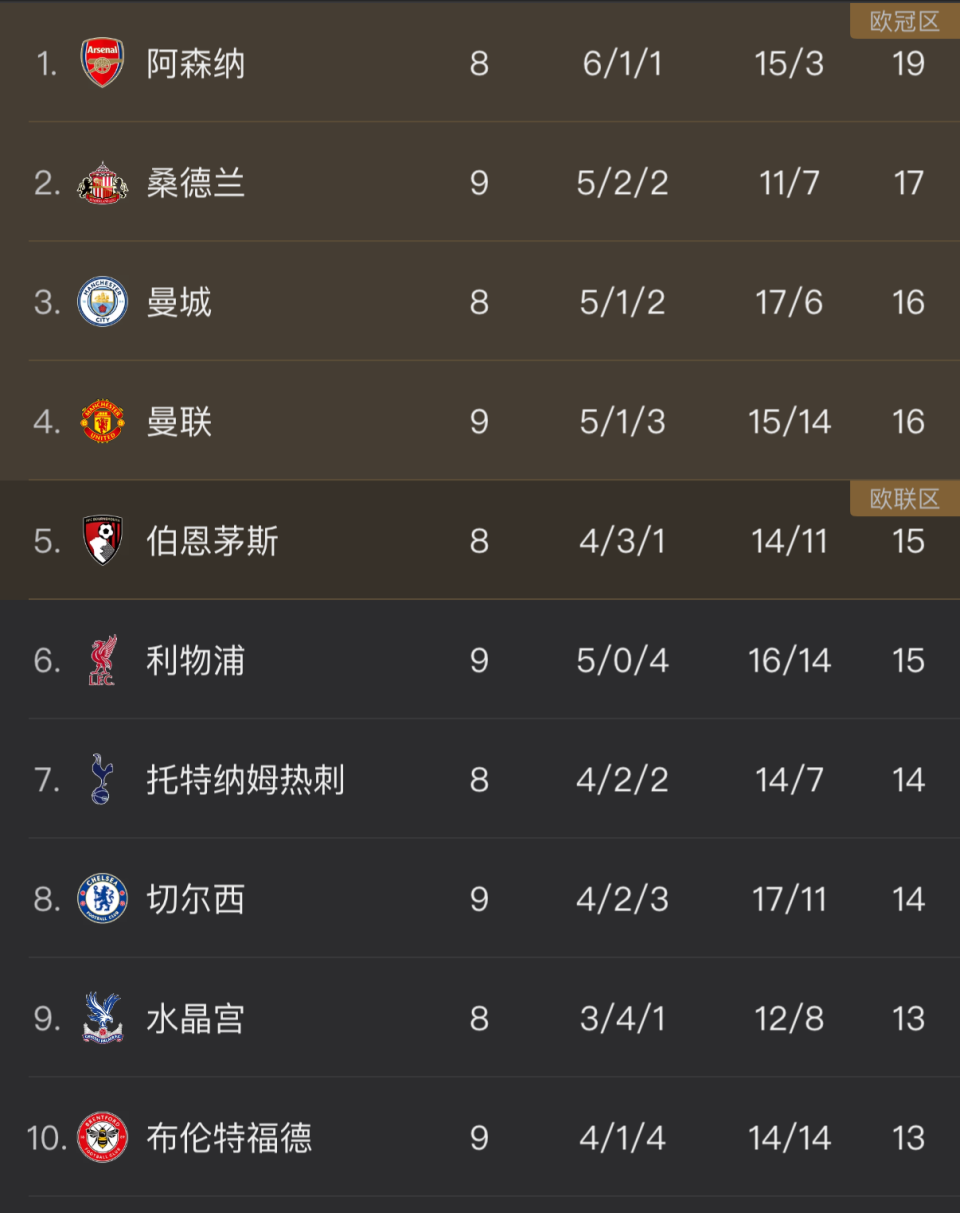Tap the 欧联区 zone label
The height and width of the screenshot is (1213, 960).
(x=904, y=499)
